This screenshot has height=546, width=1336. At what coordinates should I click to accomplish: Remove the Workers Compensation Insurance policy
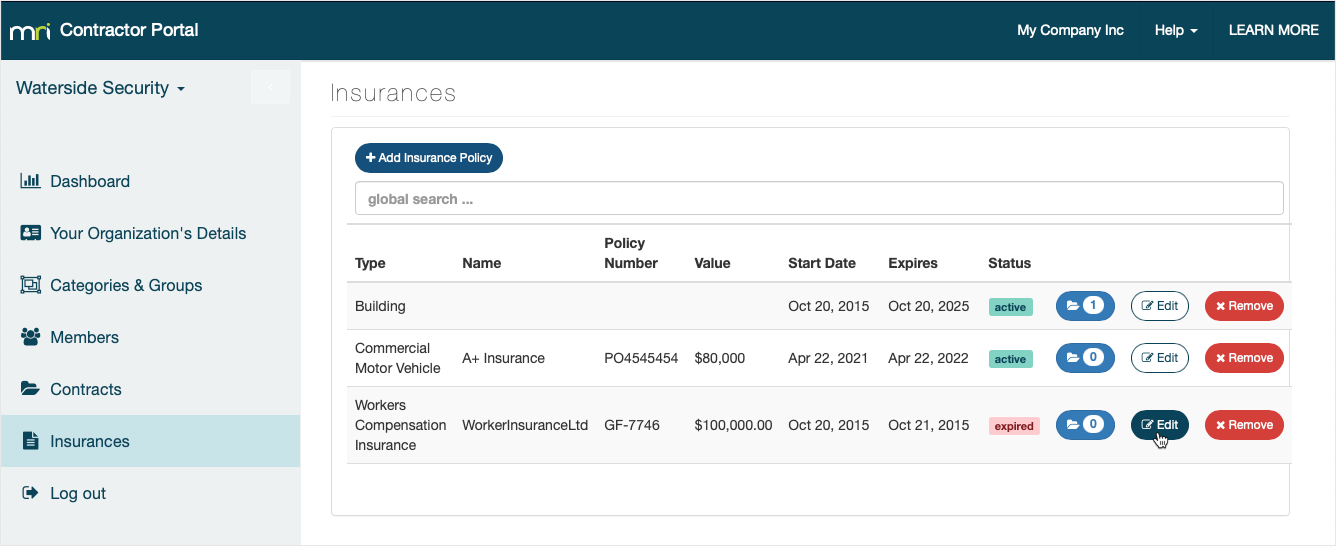coord(1244,425)
